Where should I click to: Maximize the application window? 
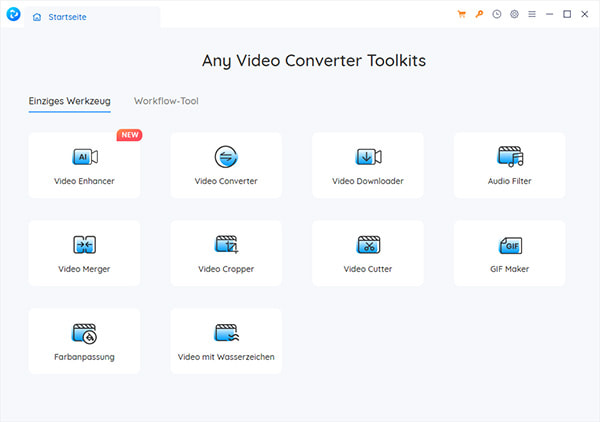[x=567, y=14]
